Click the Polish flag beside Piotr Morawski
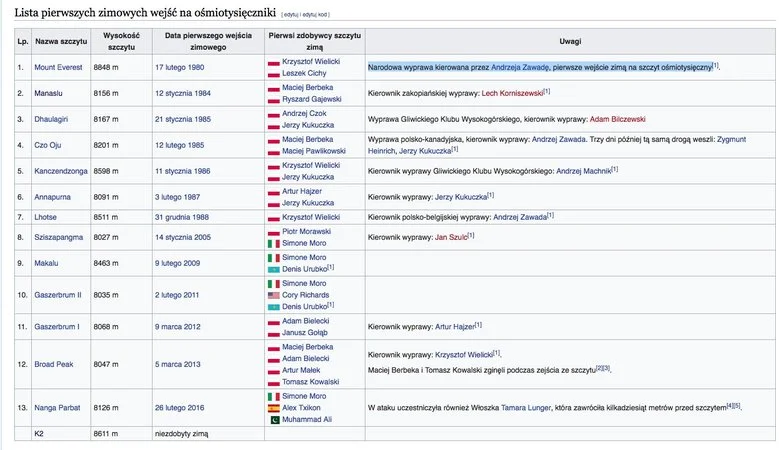Image resolution: width=779 pixels, height=450 pixels. pyautogui.click(x=274, y=232)
